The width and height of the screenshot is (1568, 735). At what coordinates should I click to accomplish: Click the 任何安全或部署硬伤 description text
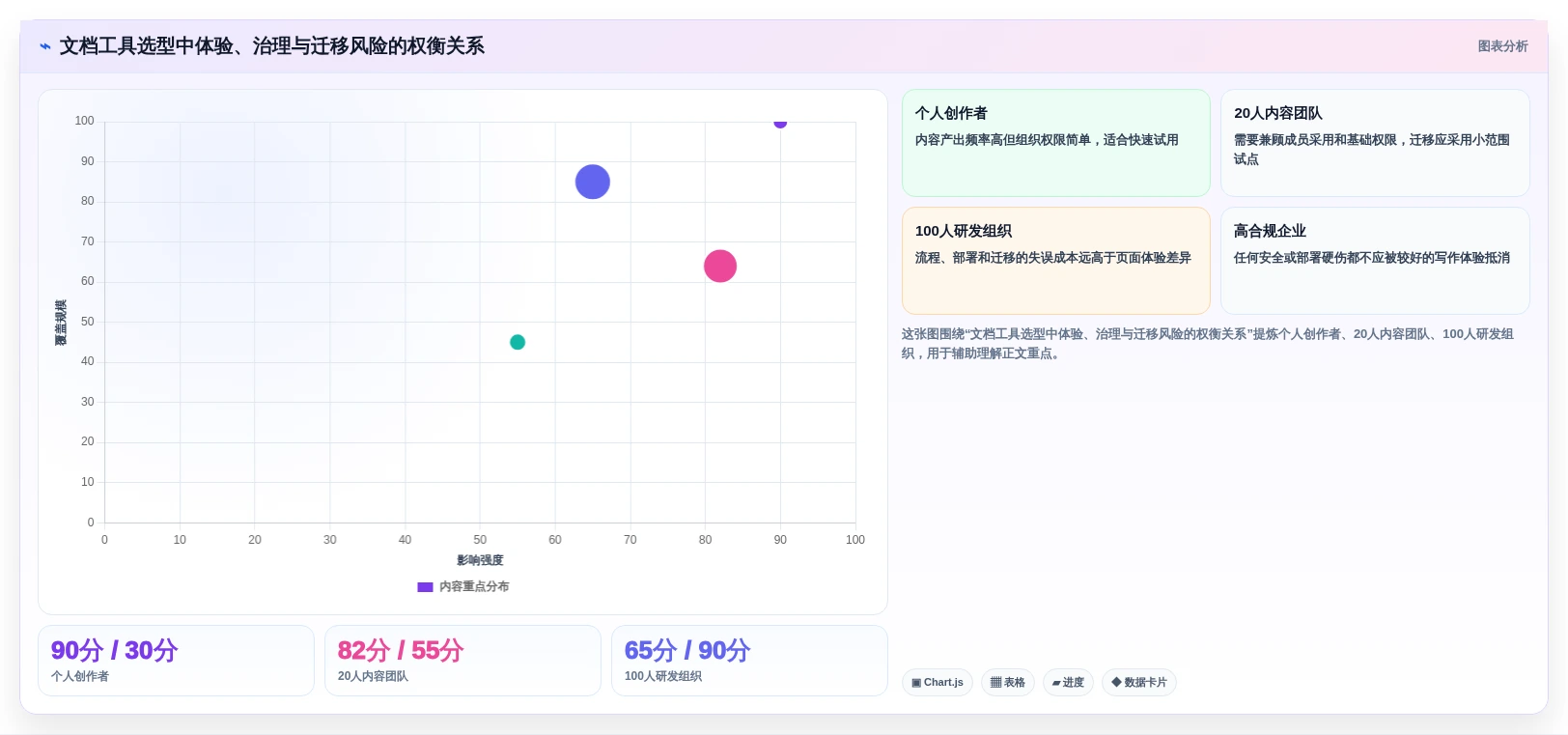pos(1372,258)
